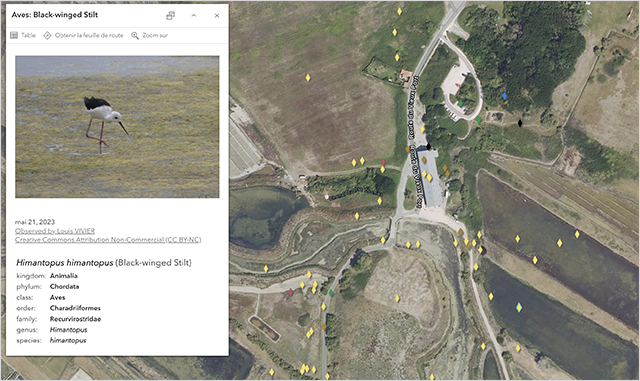The height and width of the screenshot is (381, 640).
Task: Select the kingdom value Animalia
Action: click(64, 276)
